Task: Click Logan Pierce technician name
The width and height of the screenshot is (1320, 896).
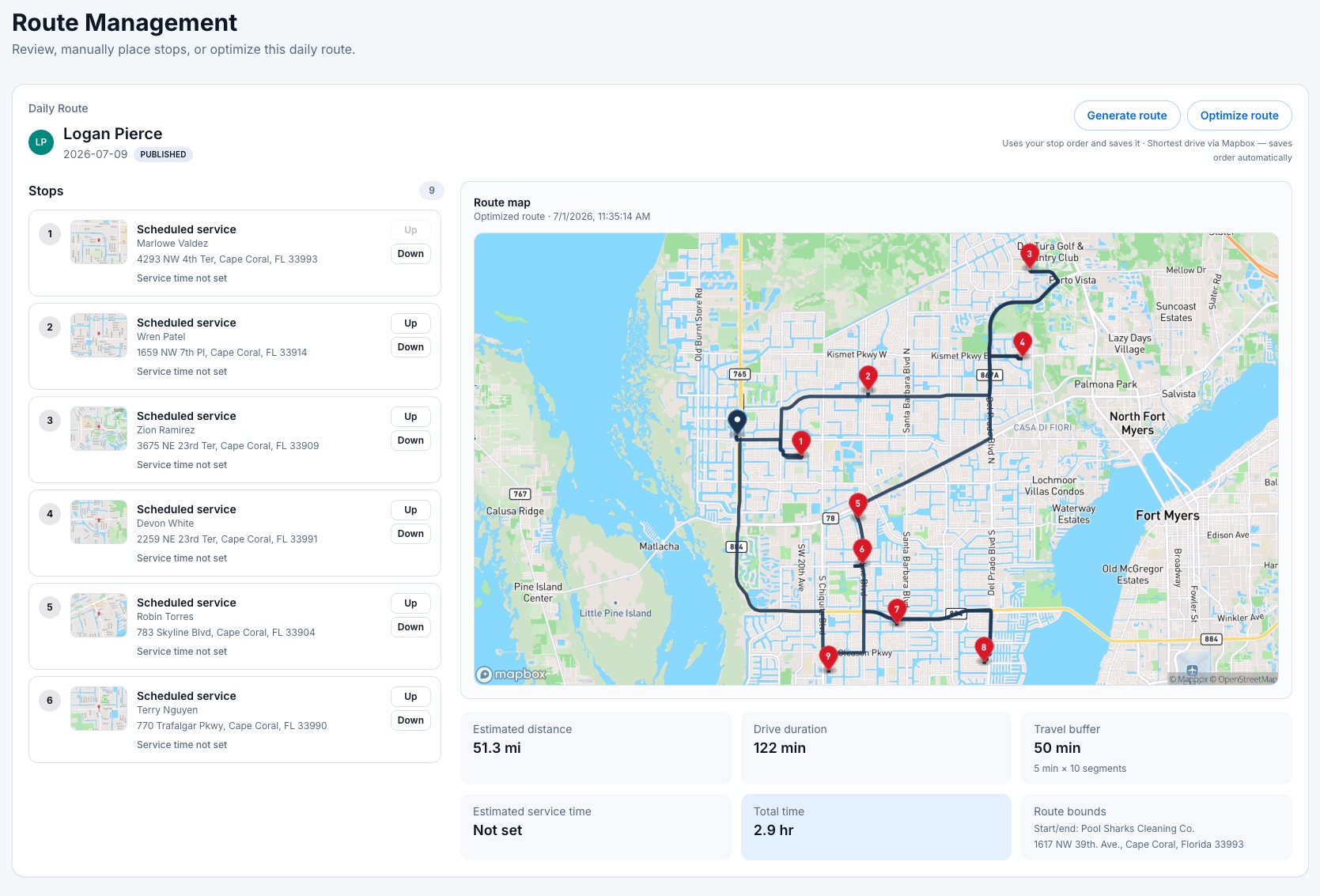Action: (112, 134)
